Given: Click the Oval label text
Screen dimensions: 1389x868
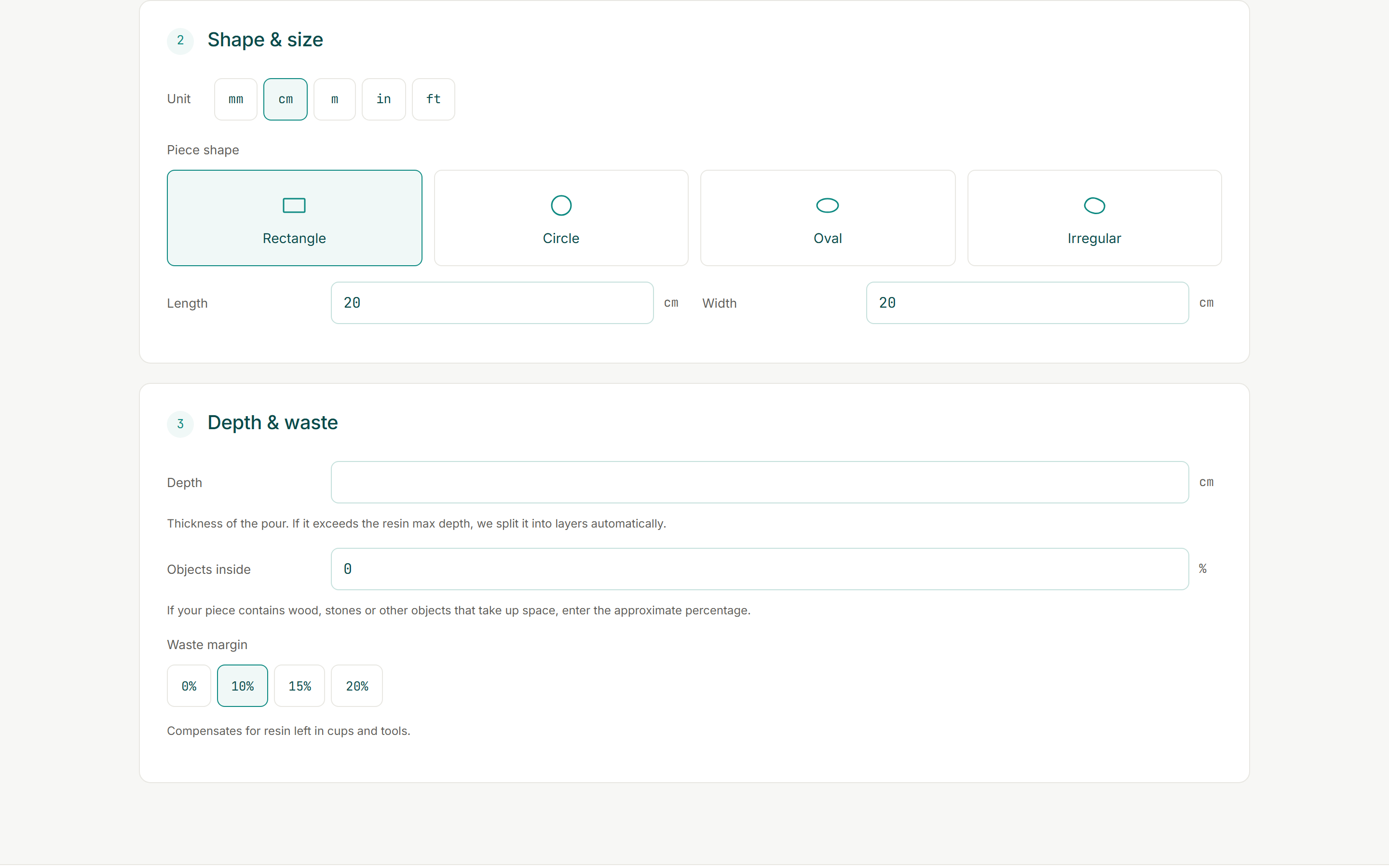Looking at the screenshot, I should [x=827, y=238].
